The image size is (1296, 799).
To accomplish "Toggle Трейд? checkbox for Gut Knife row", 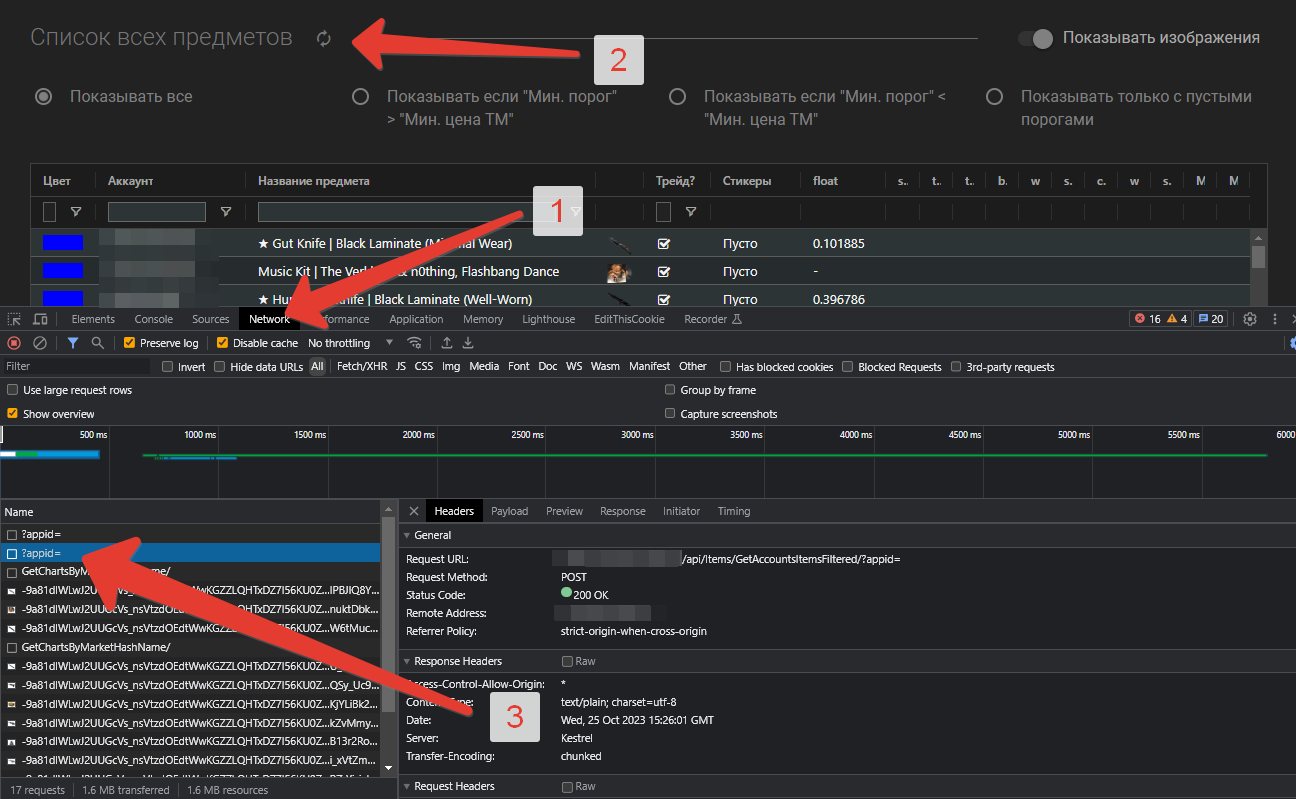I will pyautogui.click(x=663, y=244).
